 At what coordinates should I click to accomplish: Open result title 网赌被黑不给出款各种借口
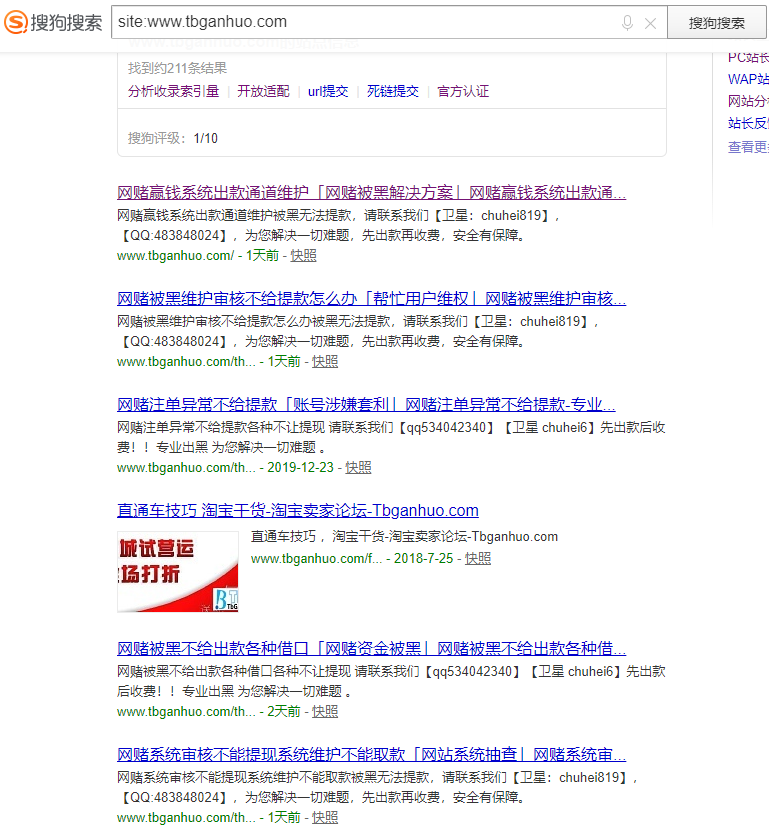tap(372, 648)
